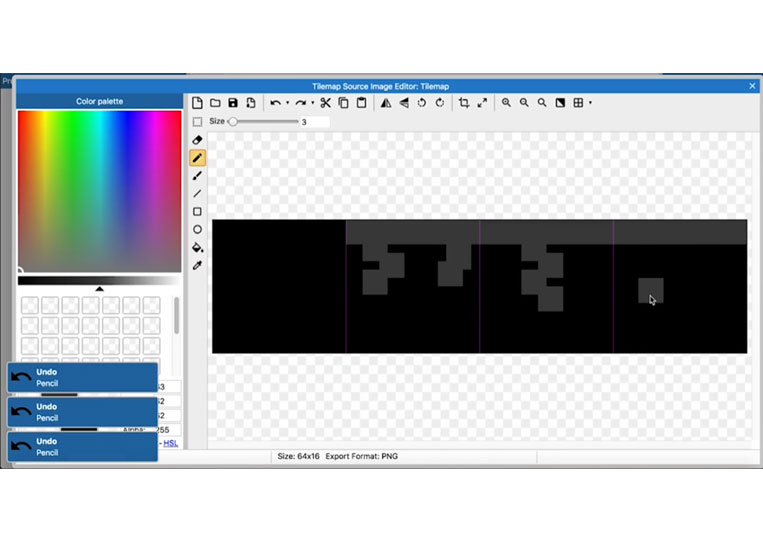Click the 'Size: 64x16' status text
Image resolution: width=763 pixels, height=541 pixels.
point(298,456)
